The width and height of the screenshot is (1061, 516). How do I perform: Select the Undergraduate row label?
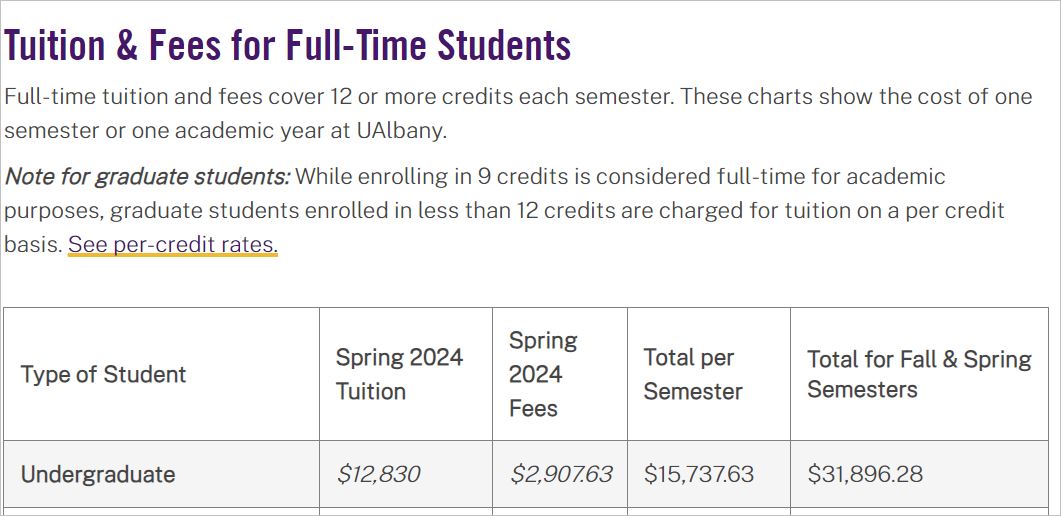[98, 474]
